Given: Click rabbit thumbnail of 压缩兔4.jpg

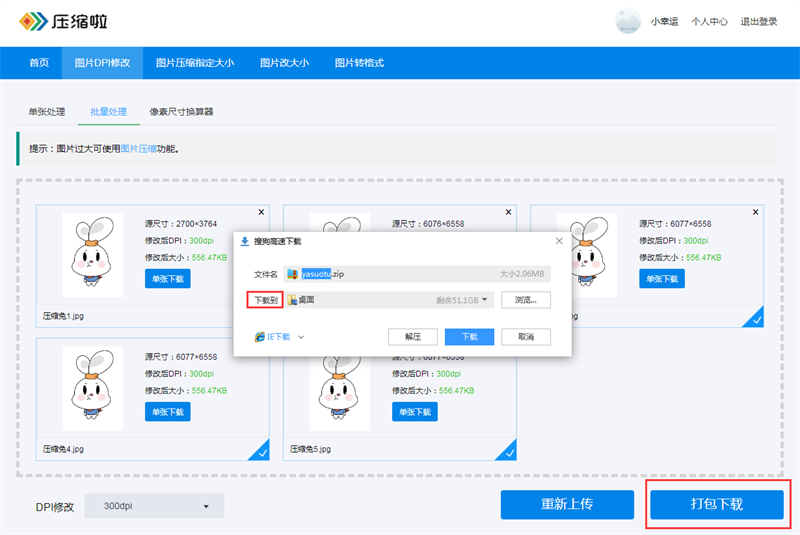Looking at the screenshot, I should 92,388.
